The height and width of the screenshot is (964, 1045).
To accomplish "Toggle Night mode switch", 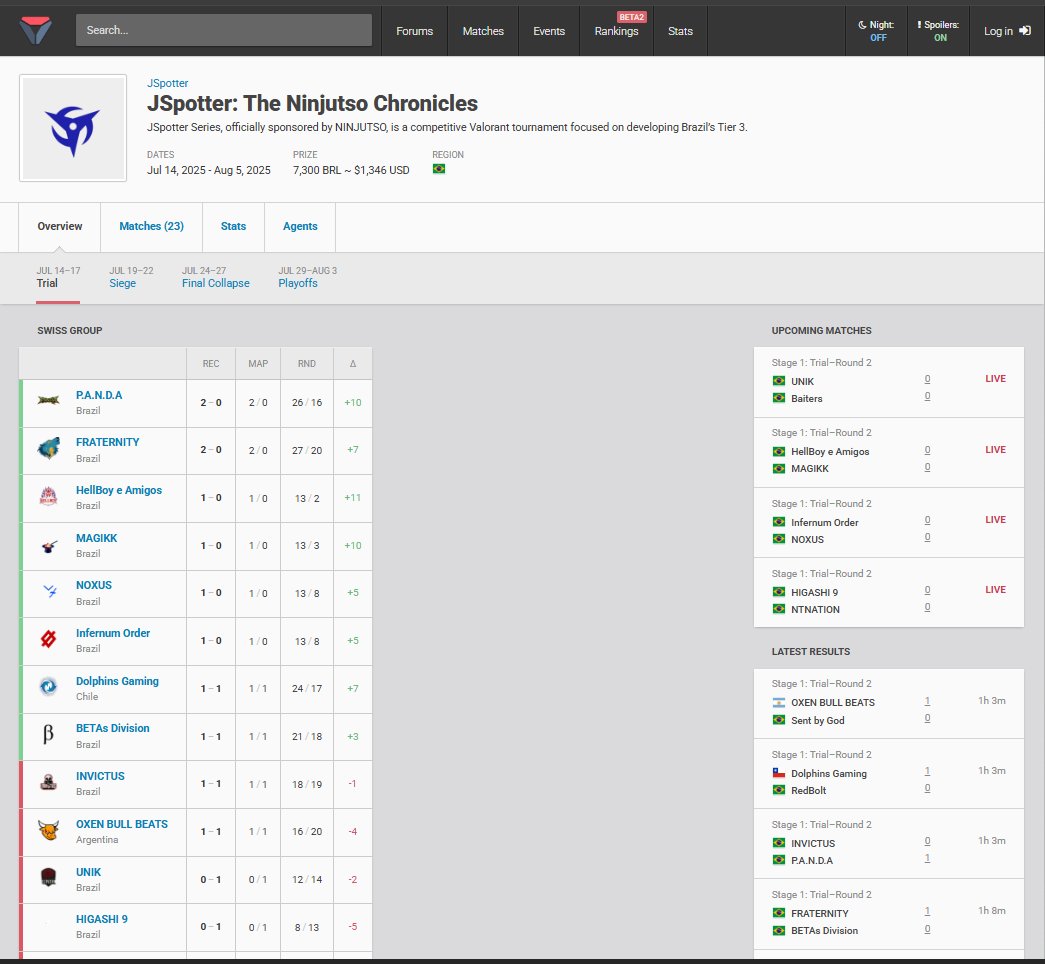I will tap(876, 31).
